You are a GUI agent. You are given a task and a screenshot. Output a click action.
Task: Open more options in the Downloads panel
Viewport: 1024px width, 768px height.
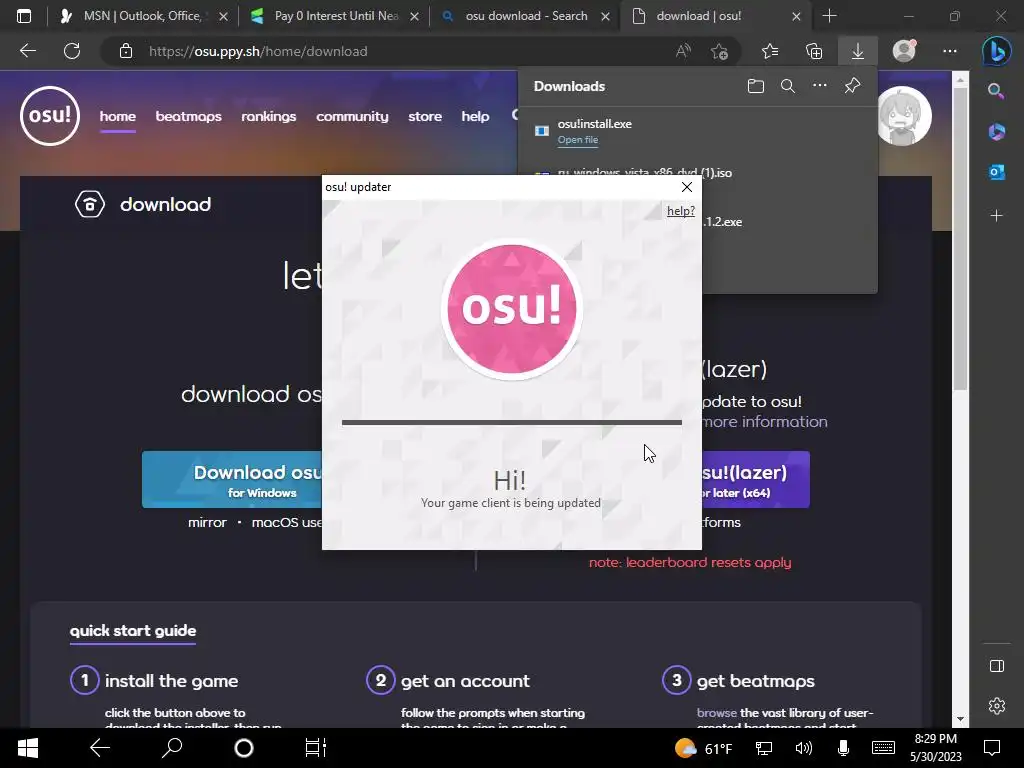[x=820, y=86]
